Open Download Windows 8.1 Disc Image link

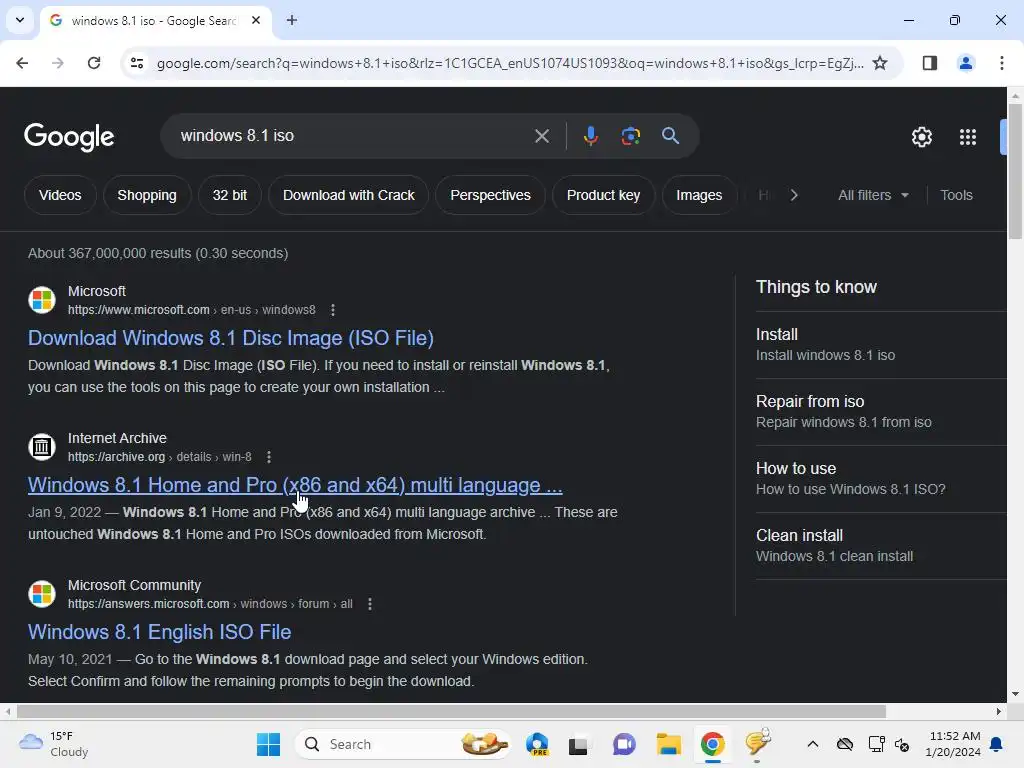coord(231,338)
